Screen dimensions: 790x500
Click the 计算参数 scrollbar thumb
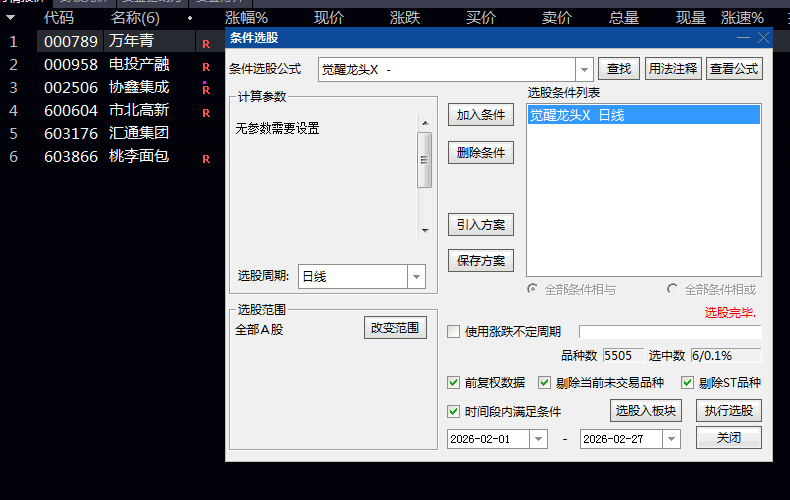[x=425, y=160]
